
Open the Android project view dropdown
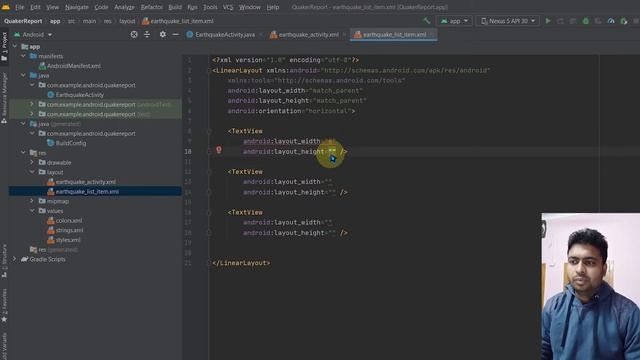coord(33,35)
